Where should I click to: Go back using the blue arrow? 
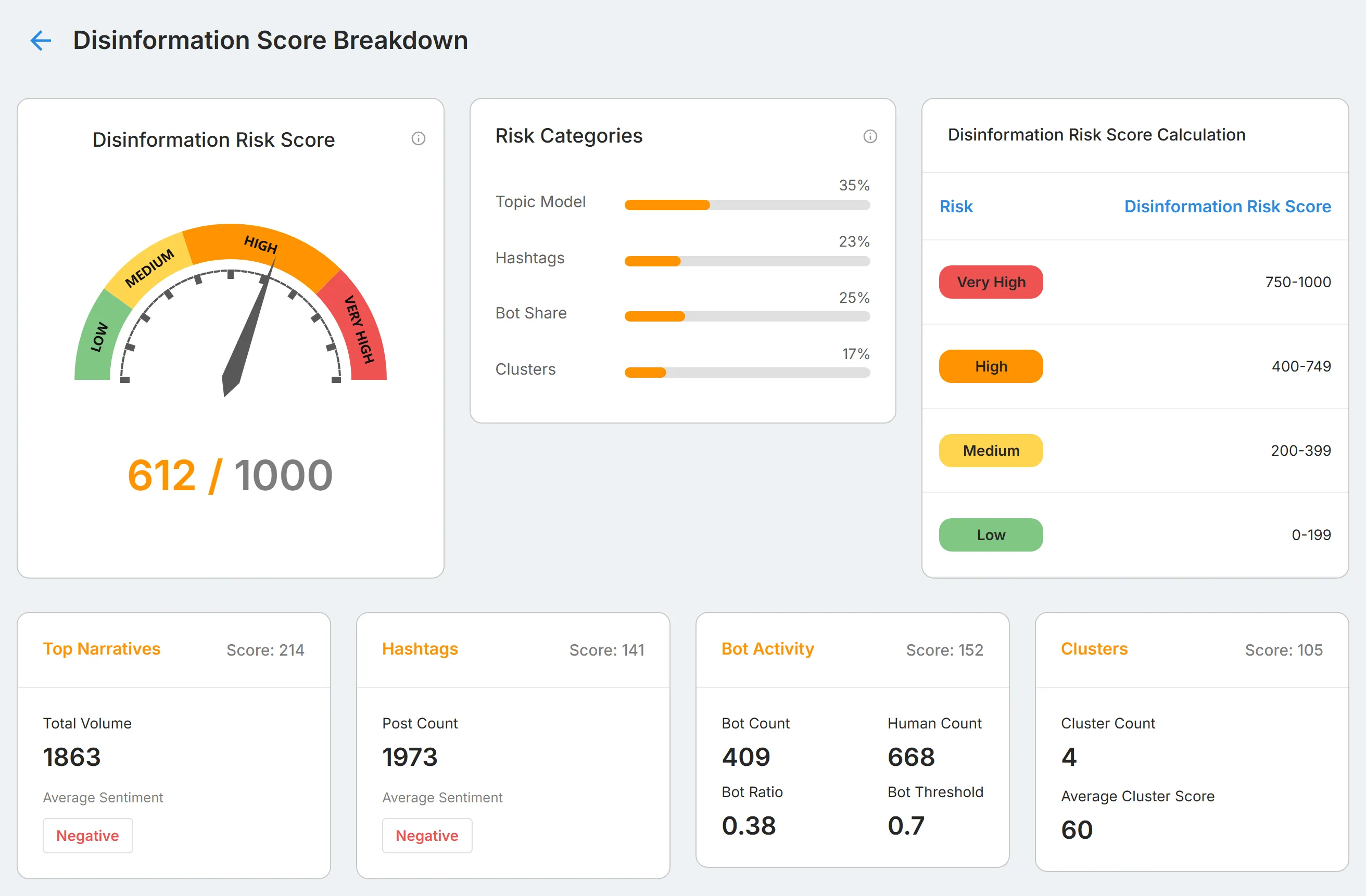tap(41, 41)
